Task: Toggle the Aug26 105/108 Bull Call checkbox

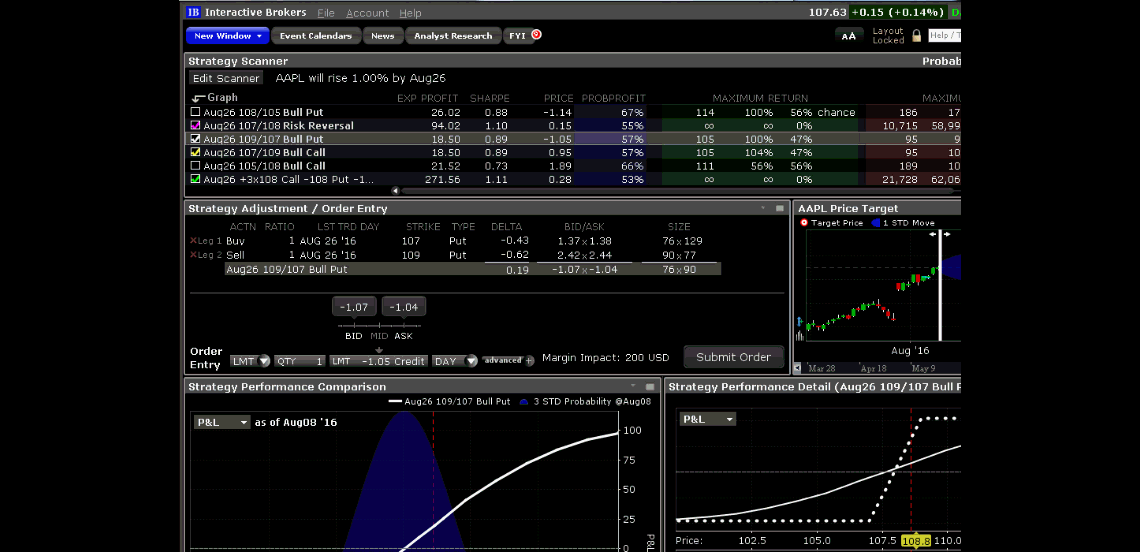Action: pos(196,165)
